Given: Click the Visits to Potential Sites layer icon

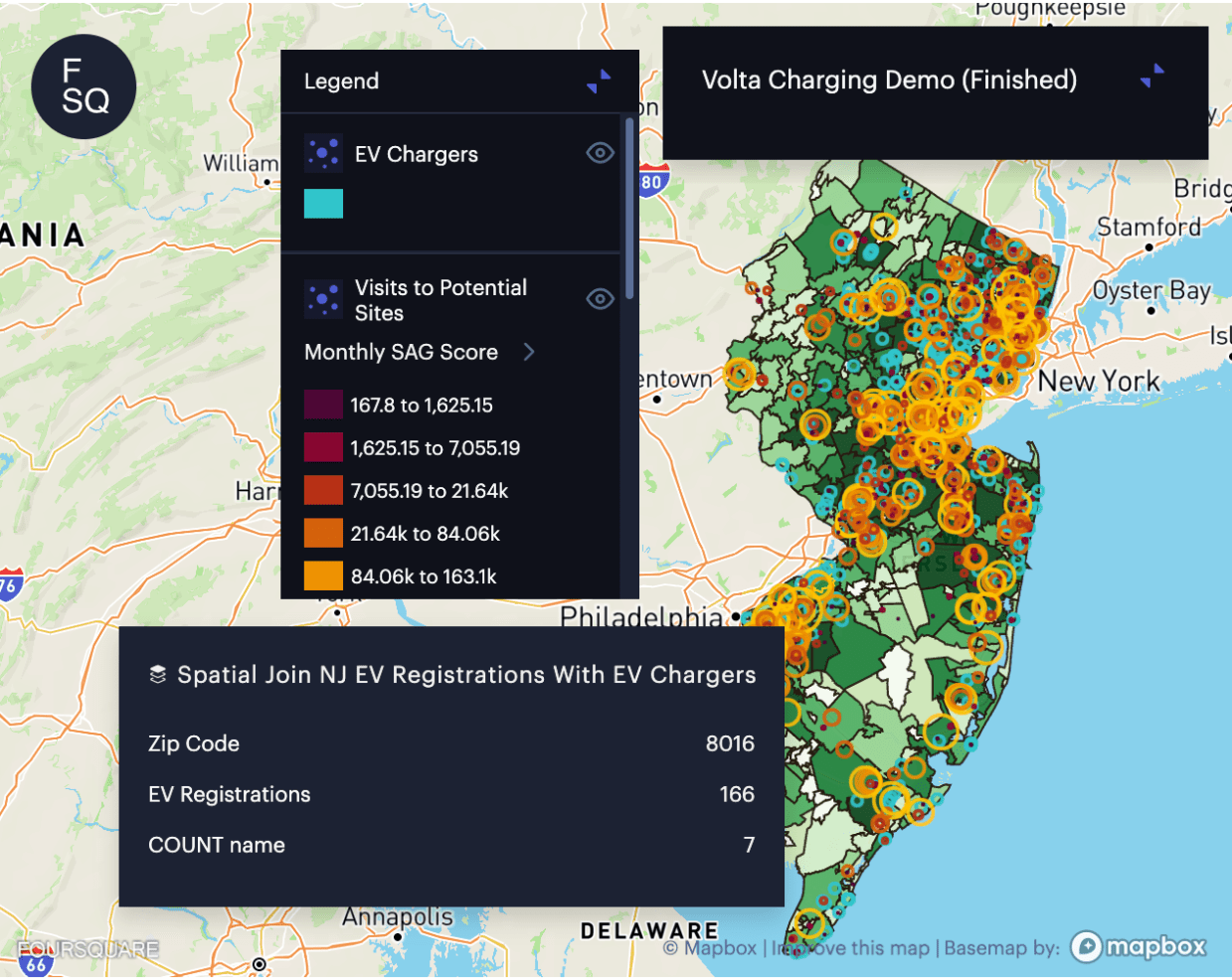Looking at the screenshot, I should point(323,298).
